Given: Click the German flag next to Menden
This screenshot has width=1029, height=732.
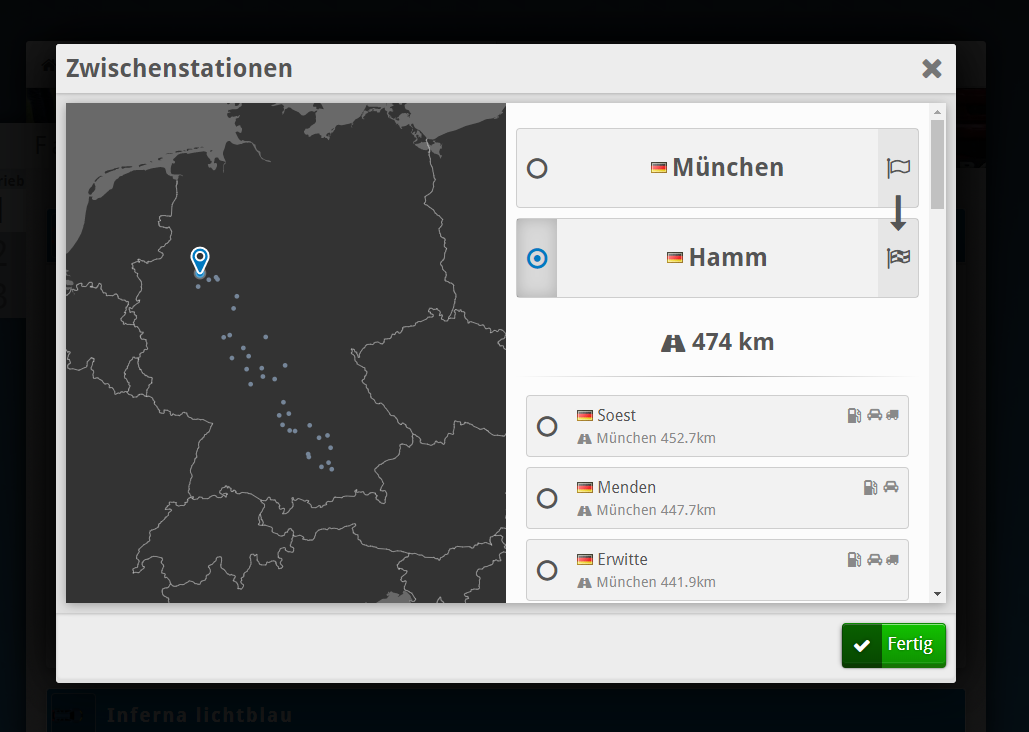Looking at the screenshot, I should (585, 488).
